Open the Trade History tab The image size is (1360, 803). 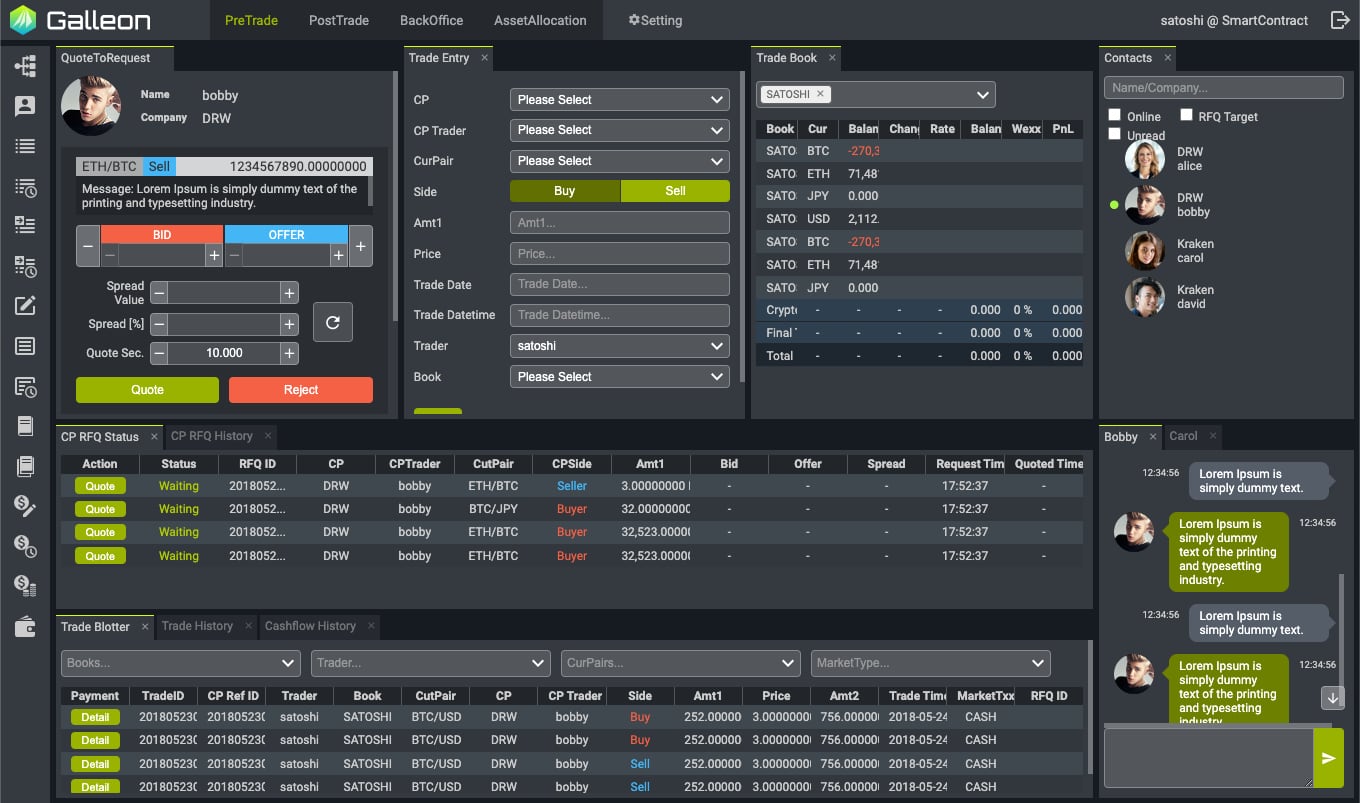(197, 626)
